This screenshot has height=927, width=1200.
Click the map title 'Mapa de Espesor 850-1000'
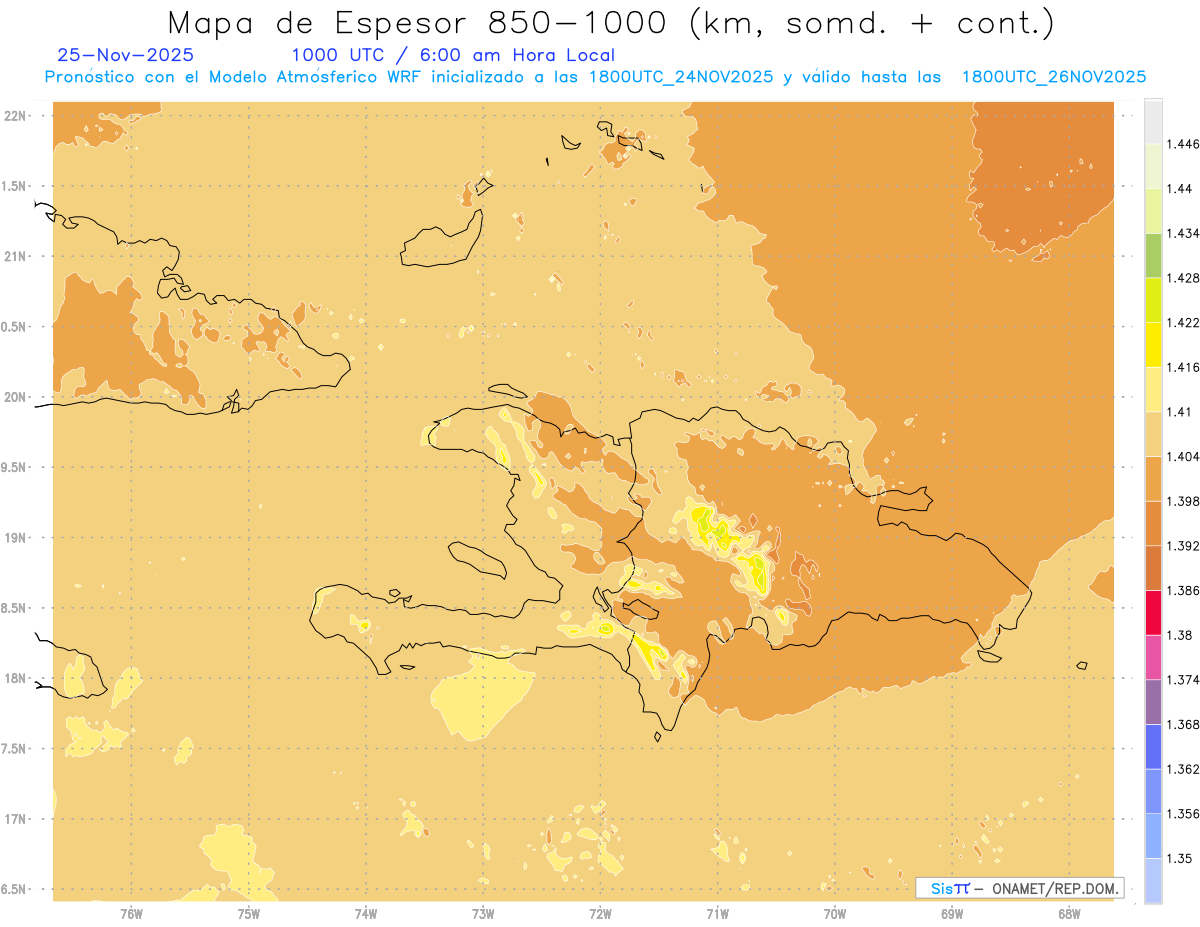click(420, 22)
